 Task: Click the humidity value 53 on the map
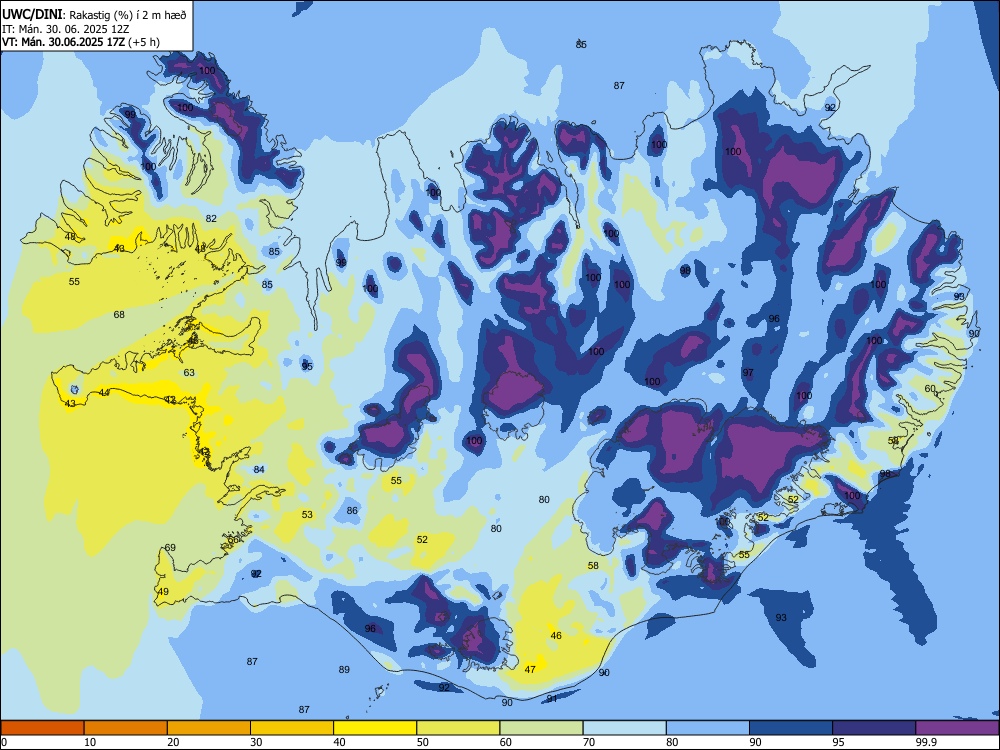click(x=307, y=515)
